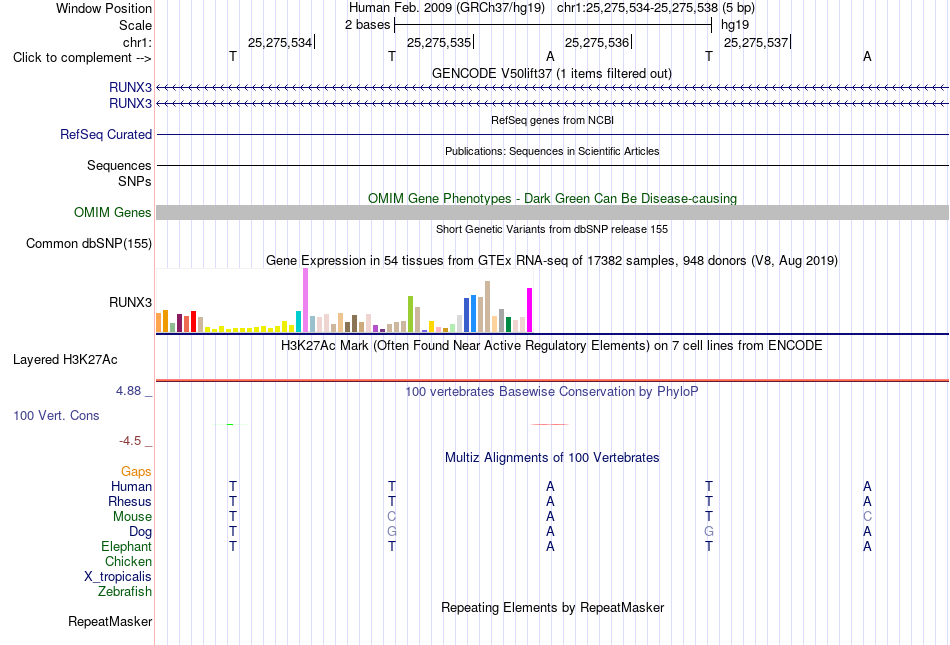Screen dimensions: 950x645
Task: Open the RefSeq Curated track label
Action: point(106,134)
